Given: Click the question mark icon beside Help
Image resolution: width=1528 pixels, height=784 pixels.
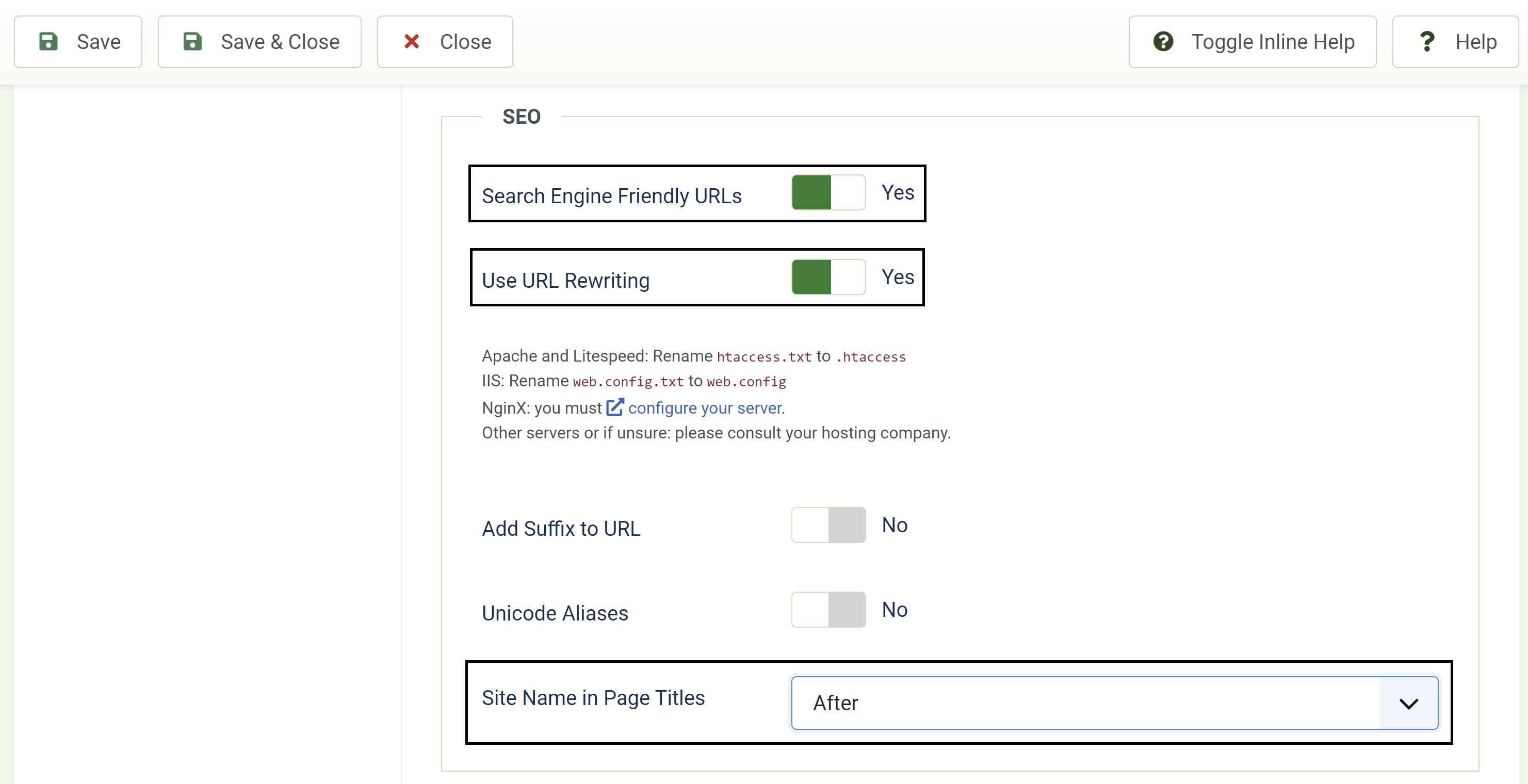Looking at the screenshot, I should pyautogui.click(x=1427, y=41).
